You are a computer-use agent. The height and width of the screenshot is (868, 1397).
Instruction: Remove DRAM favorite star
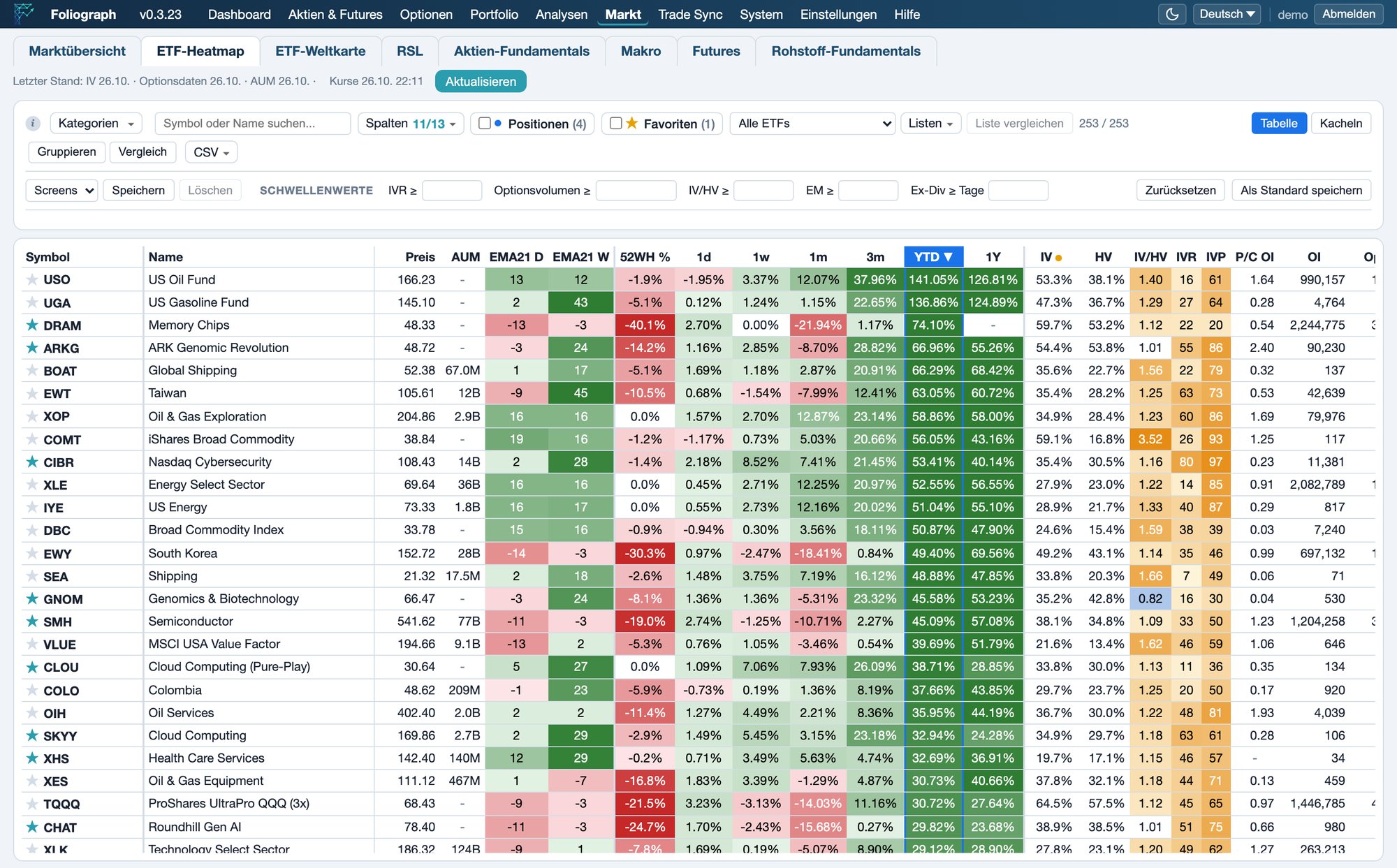32,325
